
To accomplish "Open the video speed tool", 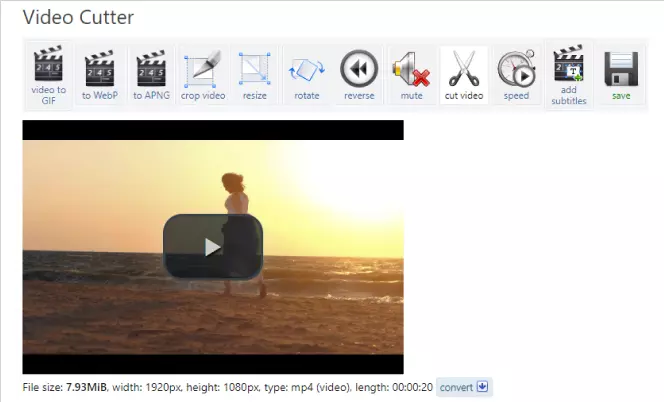I will coord(516,75).
